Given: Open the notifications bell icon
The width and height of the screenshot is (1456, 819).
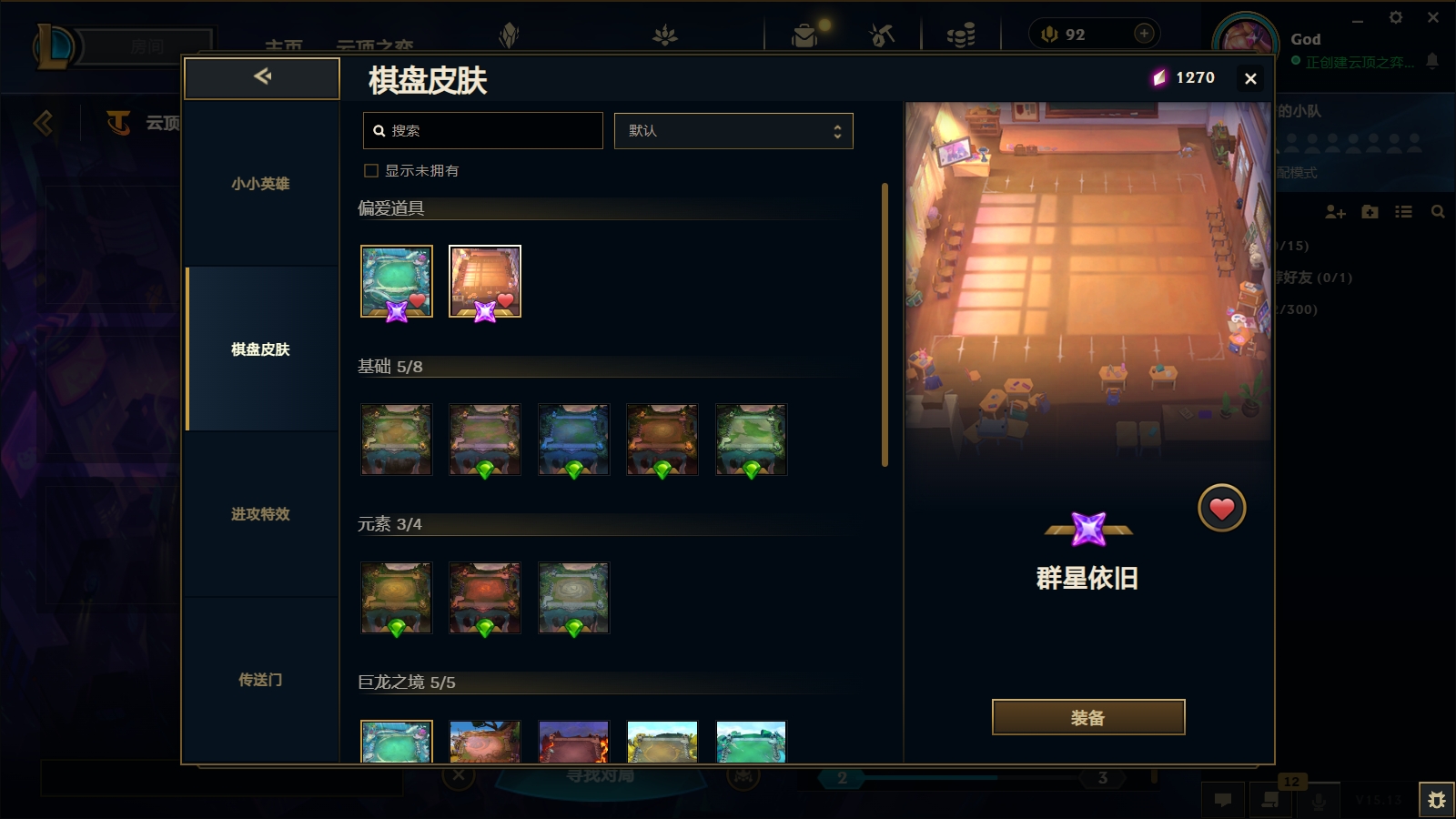Looking at the screenshot, I should [x=1432, y=61].
